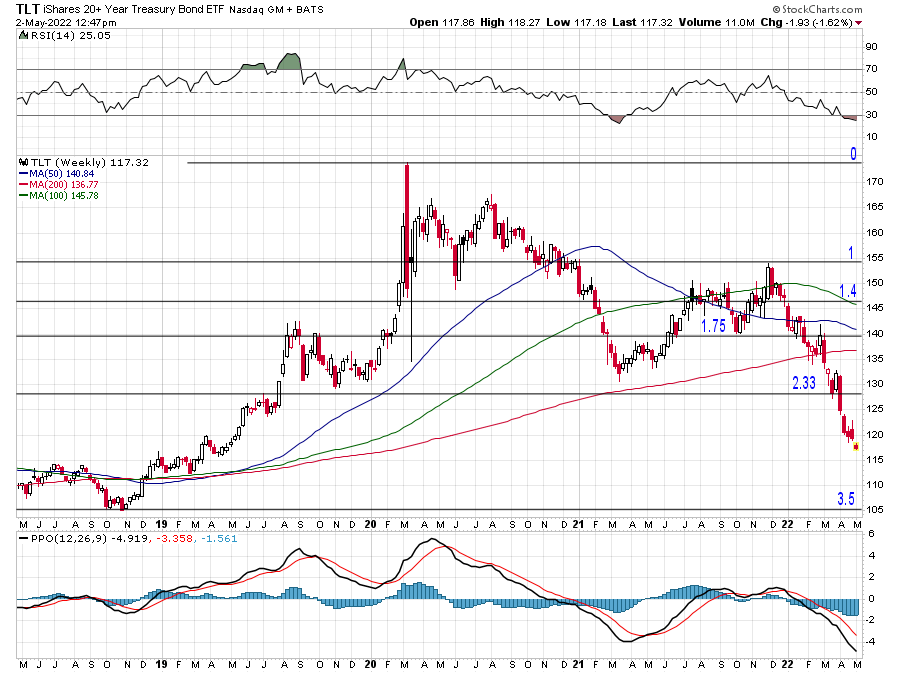Click the blue 2.33 level annotation
Viewport: 900px width, 673px height.
tap(804, 383)
